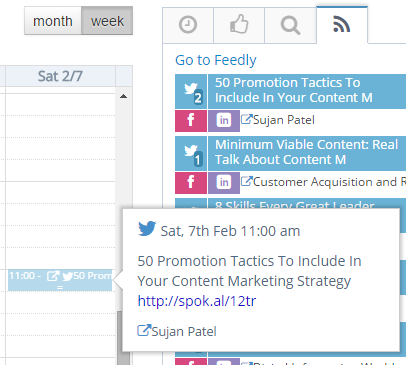Screen dimensions: 406x365
Task: Click the calendar scroll up arrow
Action: coord(123,96)
